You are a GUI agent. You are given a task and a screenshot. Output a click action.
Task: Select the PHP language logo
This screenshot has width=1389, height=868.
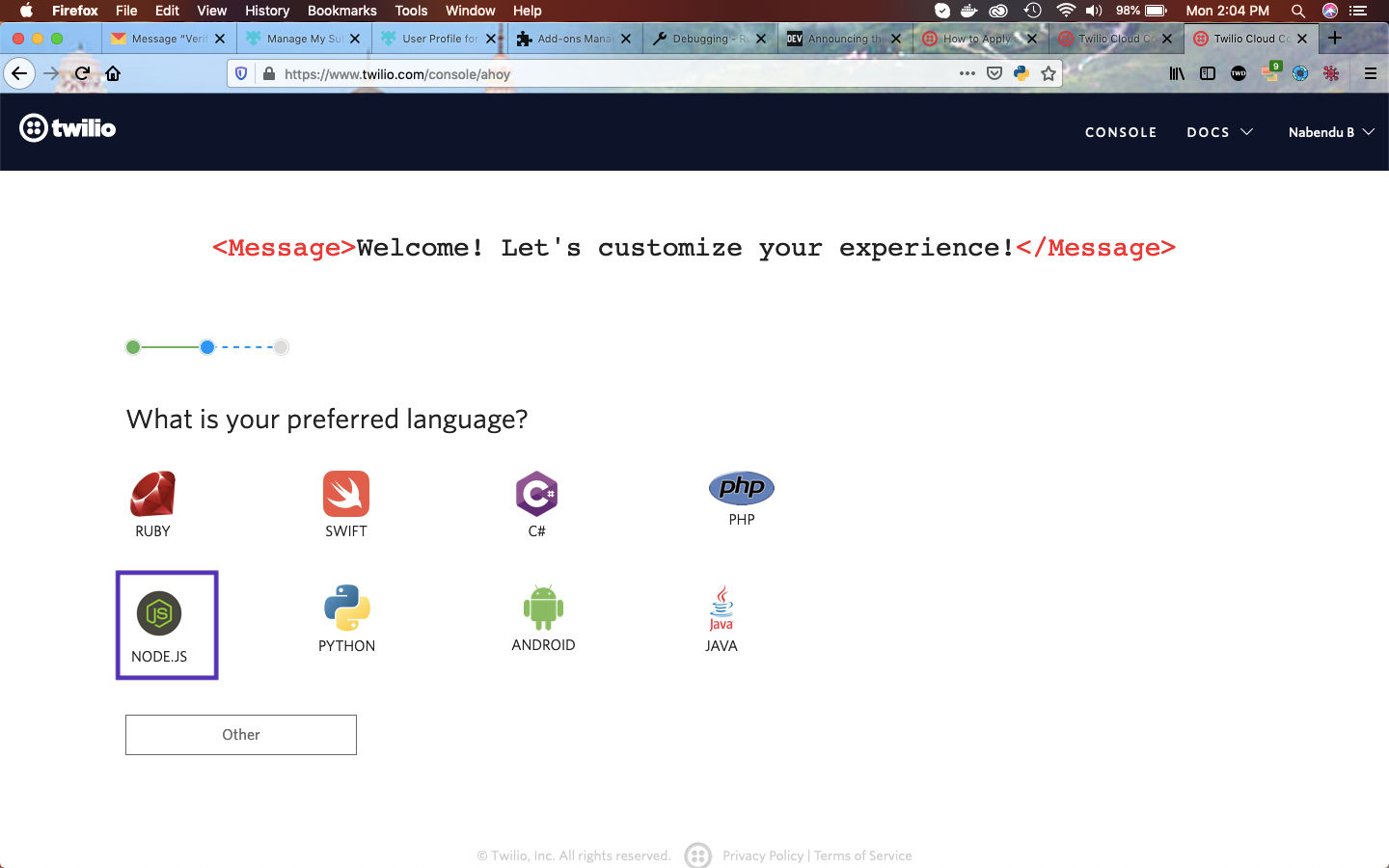(742, 488)
